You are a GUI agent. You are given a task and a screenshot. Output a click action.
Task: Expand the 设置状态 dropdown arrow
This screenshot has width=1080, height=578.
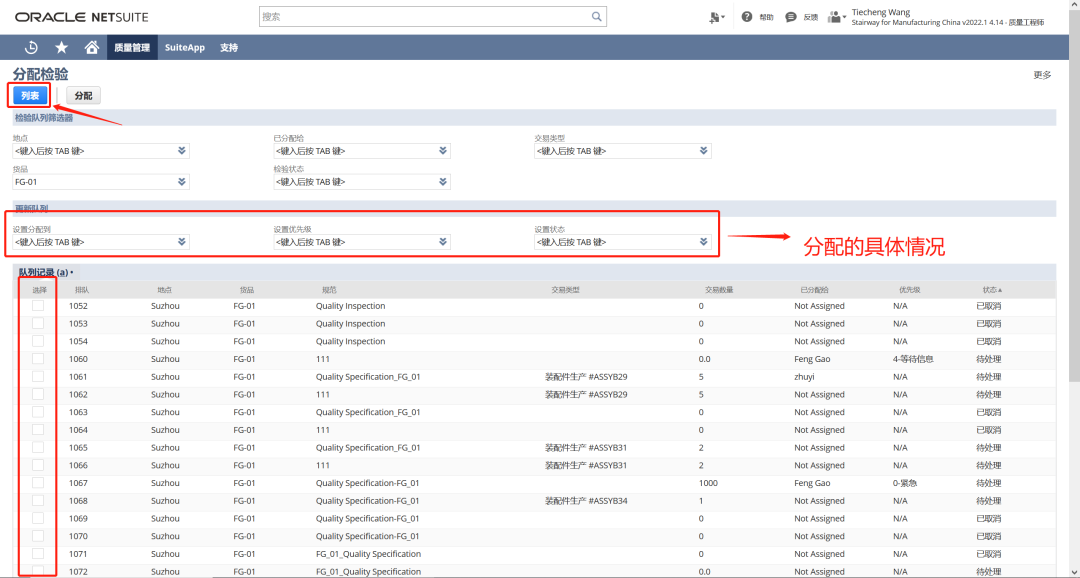coord(703,242)
